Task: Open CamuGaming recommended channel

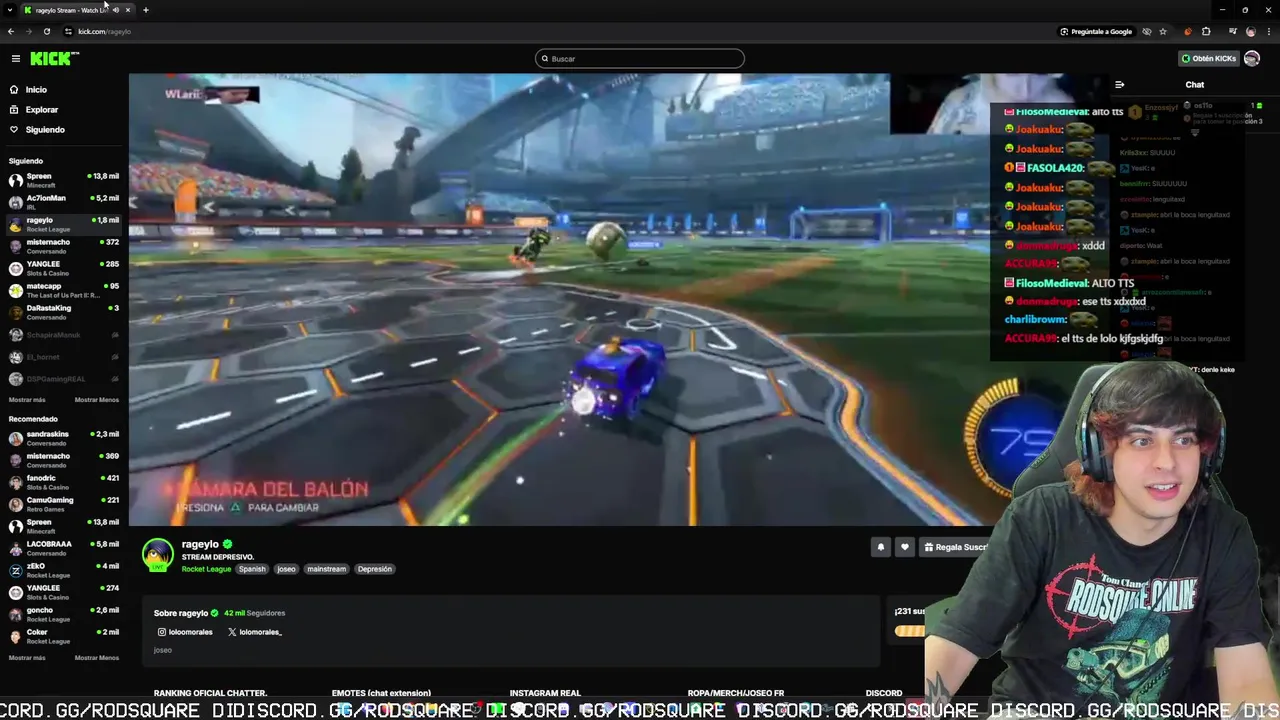Action: [x=64, y=504]
